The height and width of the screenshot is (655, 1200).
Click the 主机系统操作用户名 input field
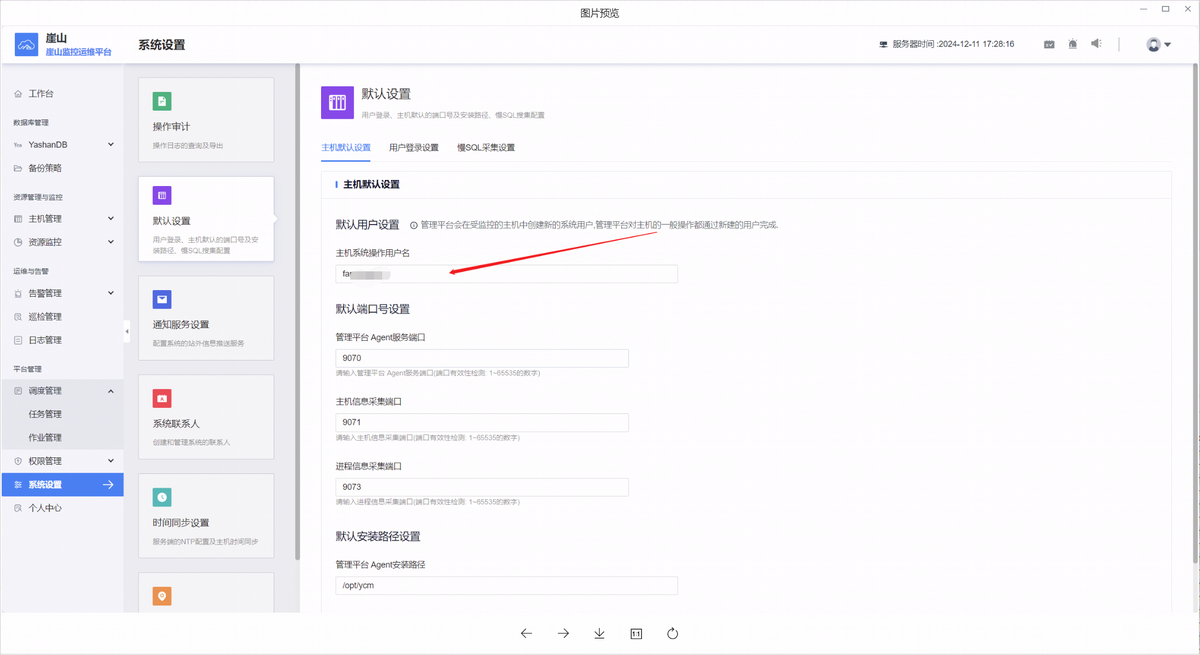[x=506, y=273]
